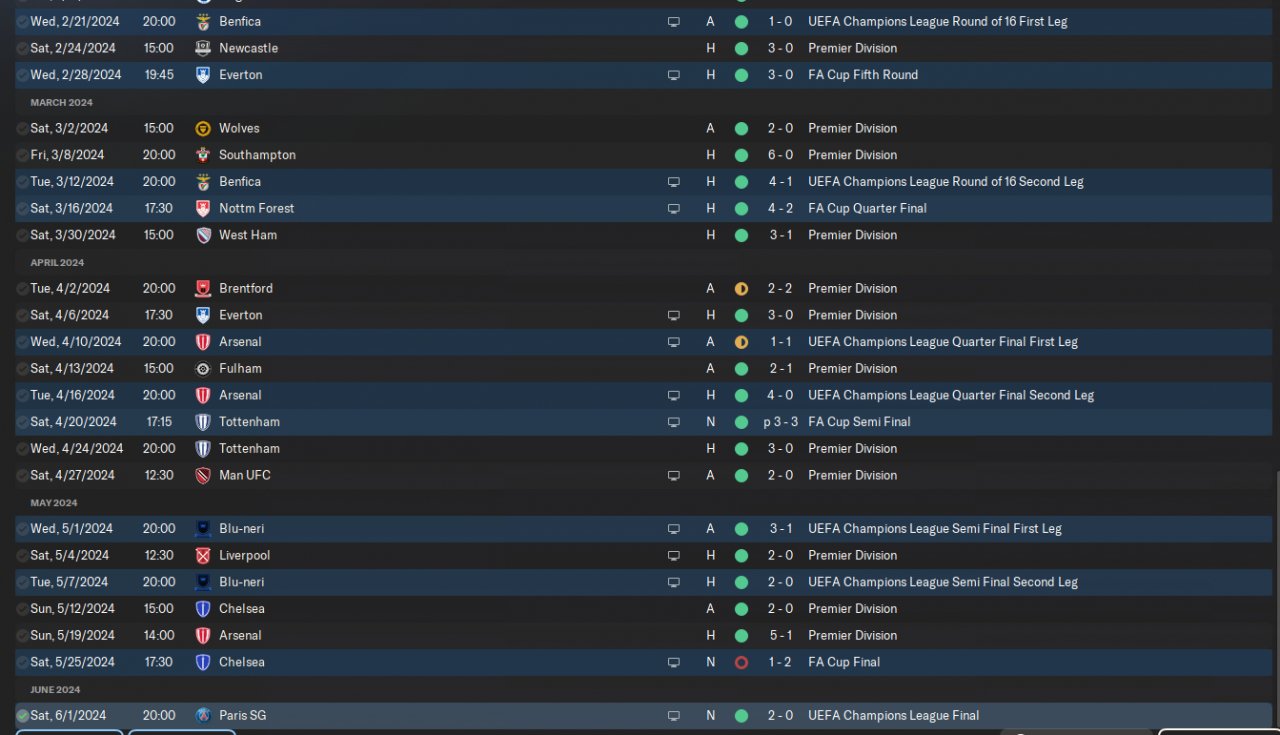Click TV icon on Champions League Final row
This screenshot has height=735, width=1280.
tap(674, 715)
